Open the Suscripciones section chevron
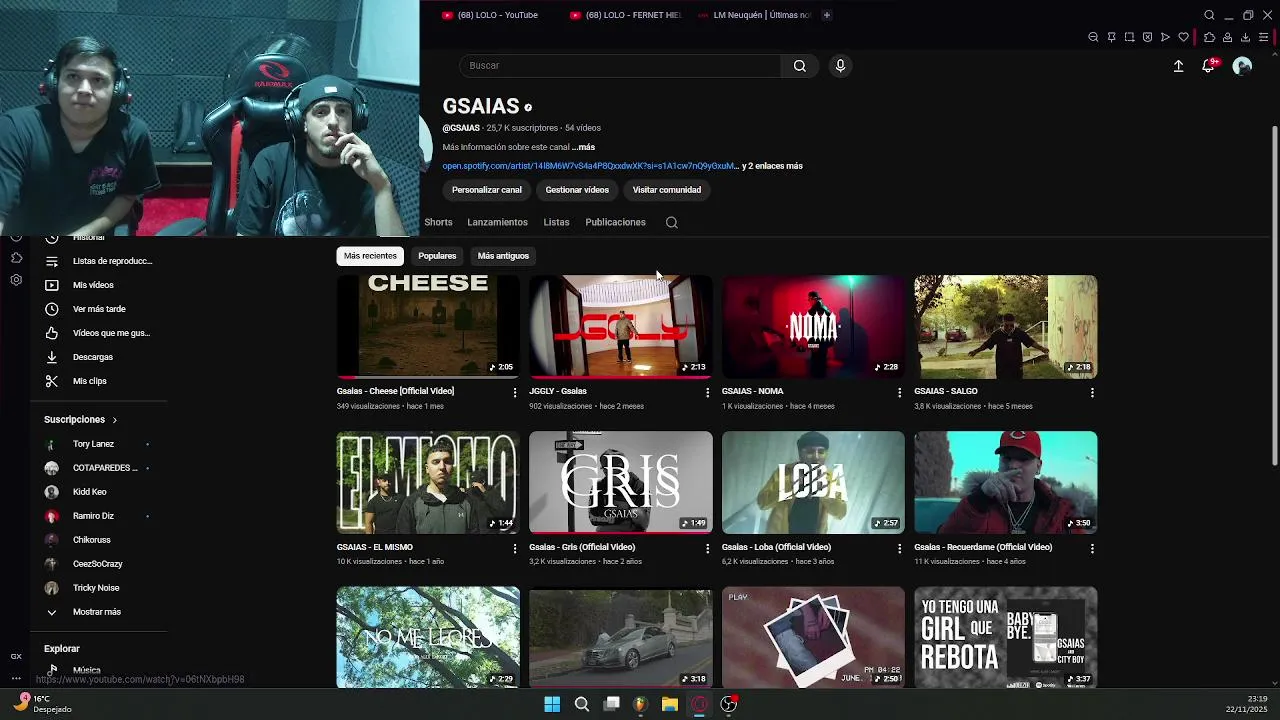 [114, 420]
